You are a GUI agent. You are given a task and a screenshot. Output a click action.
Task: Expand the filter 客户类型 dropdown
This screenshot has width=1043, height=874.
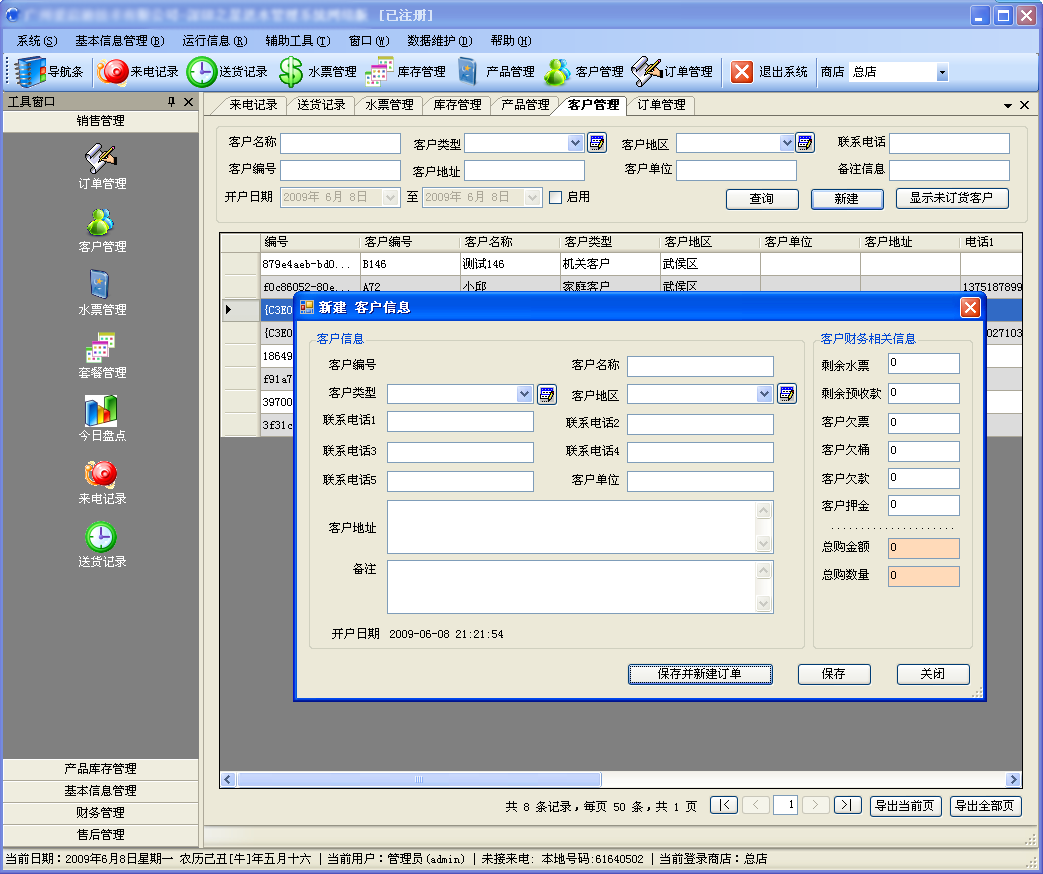(575, 143)
